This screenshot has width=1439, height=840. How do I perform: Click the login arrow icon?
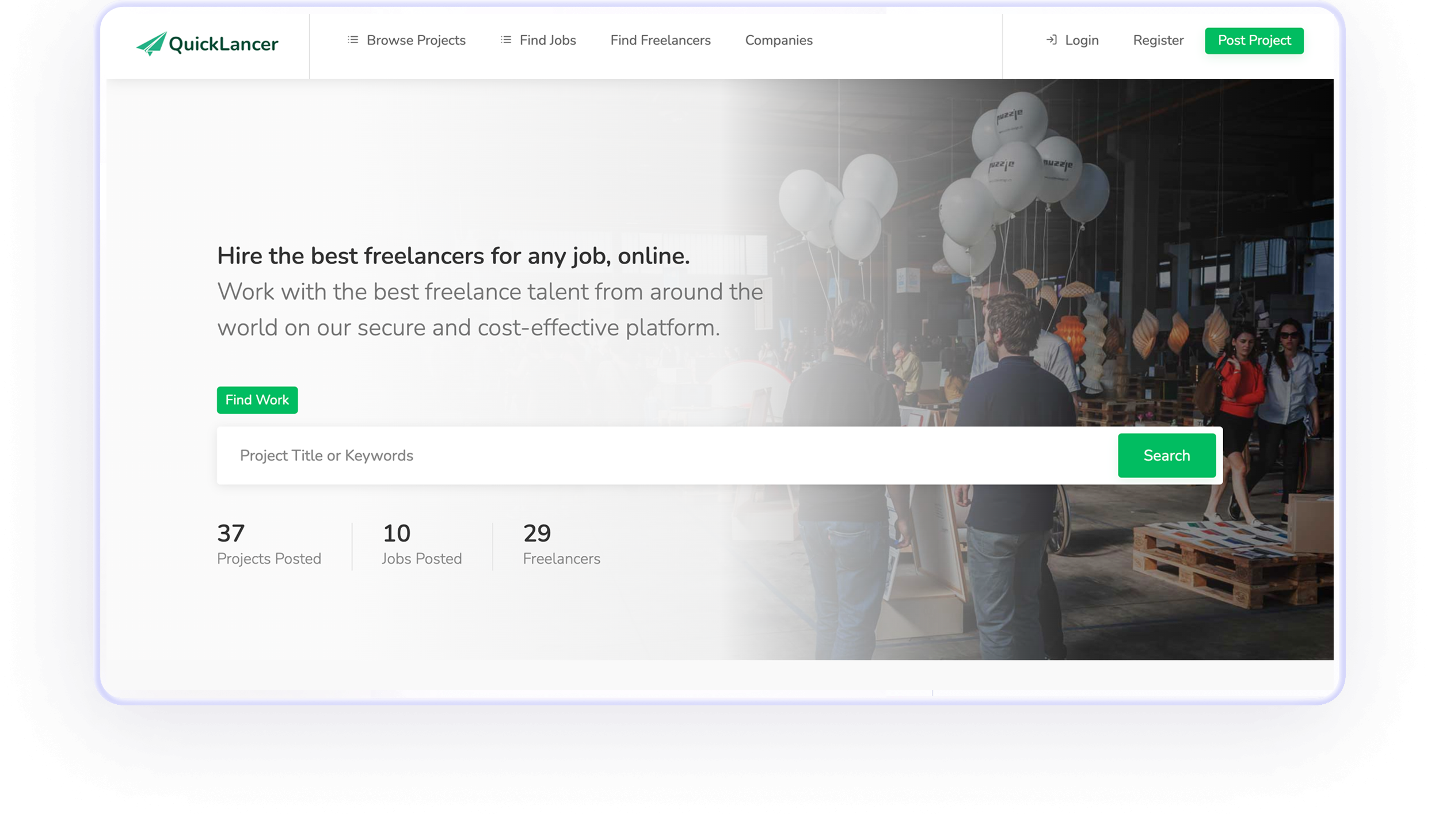point(1053,40)
